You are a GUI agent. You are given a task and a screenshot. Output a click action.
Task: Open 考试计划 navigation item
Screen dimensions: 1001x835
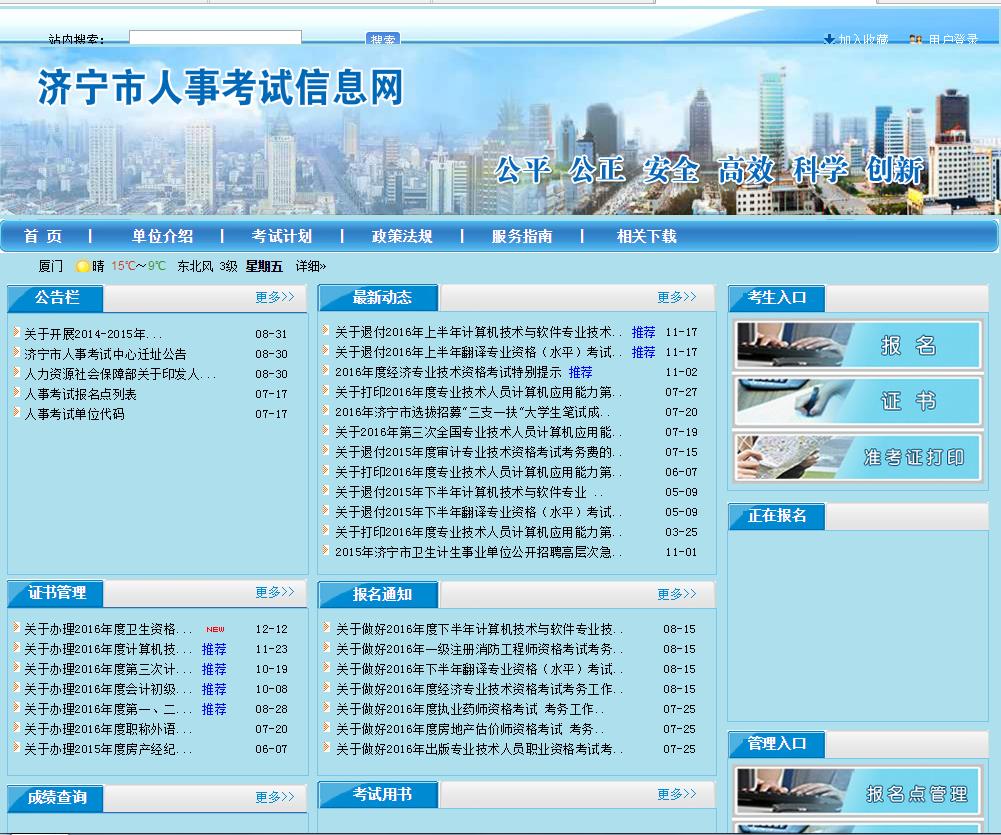tap(282, 236)
